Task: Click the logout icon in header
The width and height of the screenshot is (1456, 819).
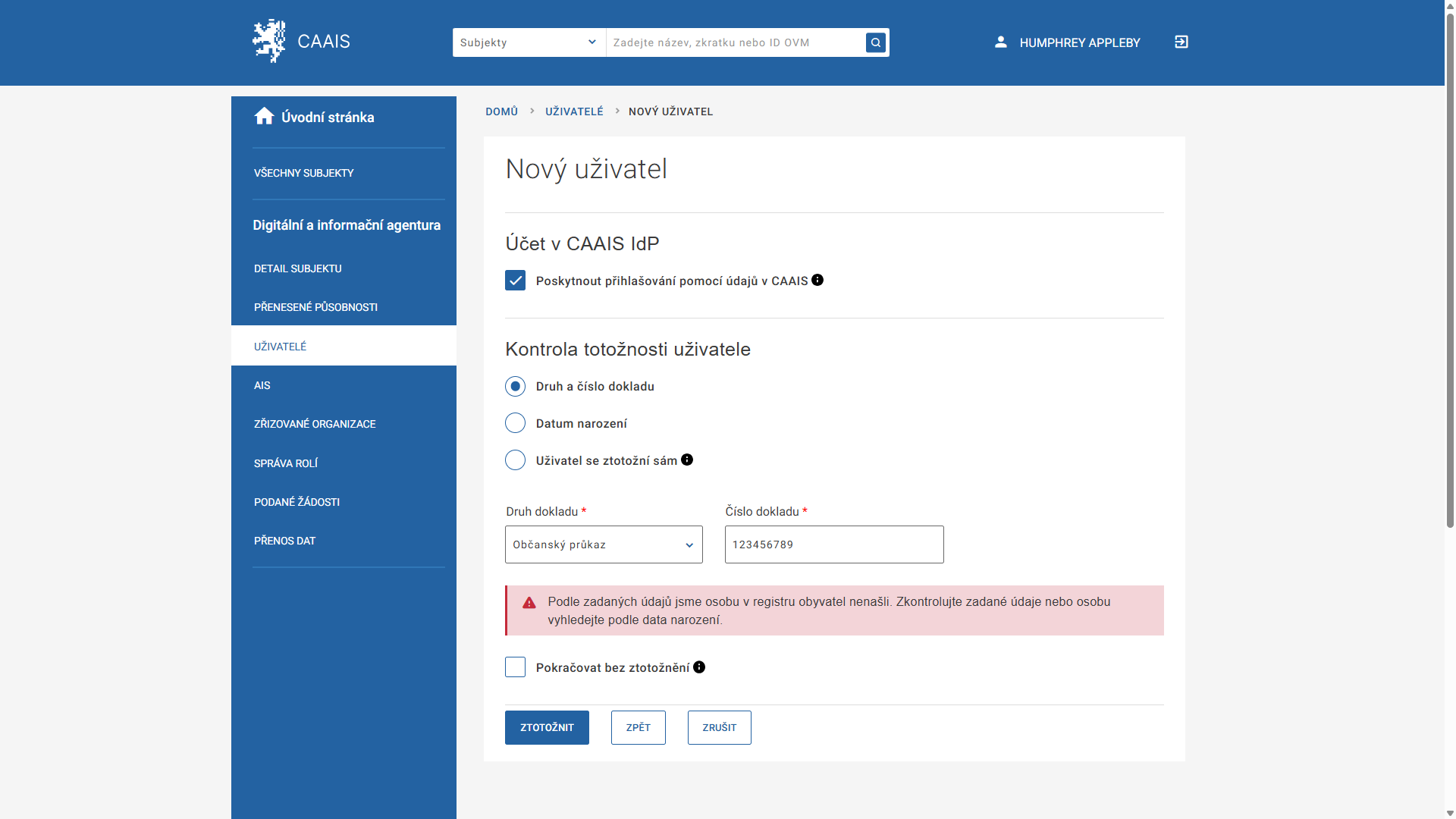Action: (x=1181, y=42)
